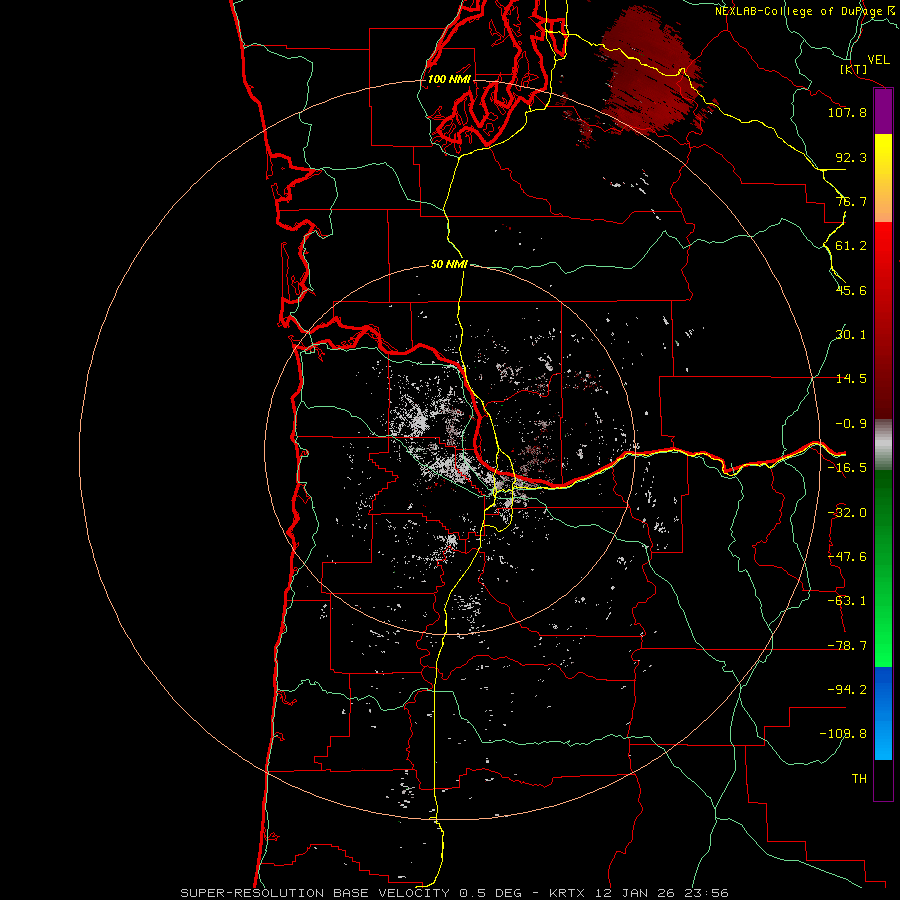
Task: Click the 92.3 velocity scale value
Action: coord(851,157)
